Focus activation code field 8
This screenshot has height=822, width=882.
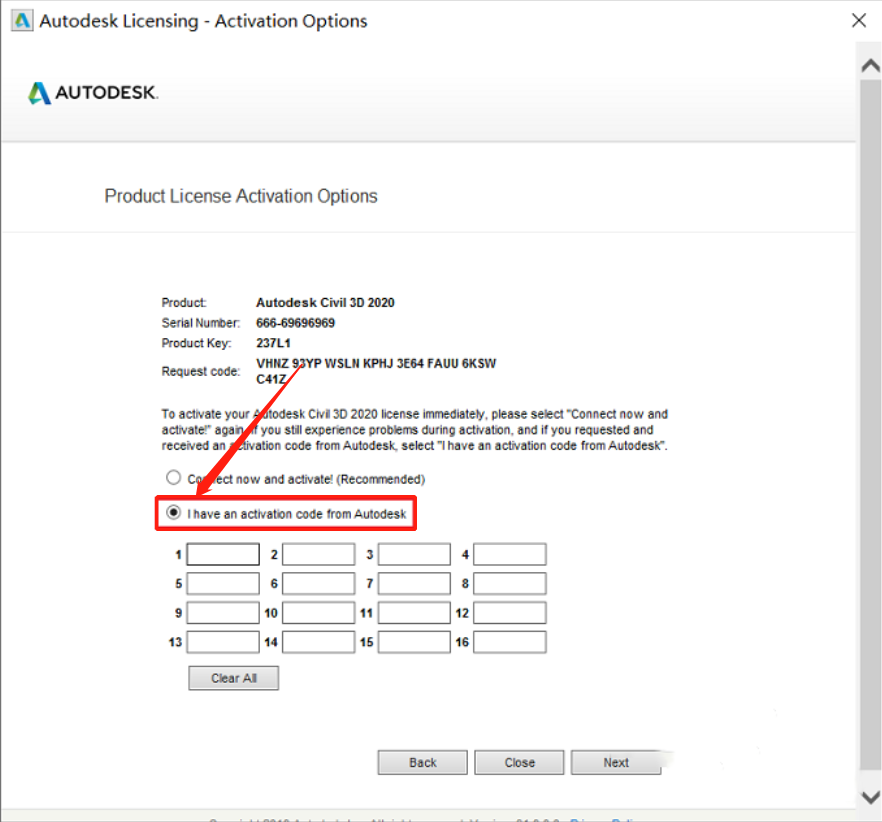point(509,583)
